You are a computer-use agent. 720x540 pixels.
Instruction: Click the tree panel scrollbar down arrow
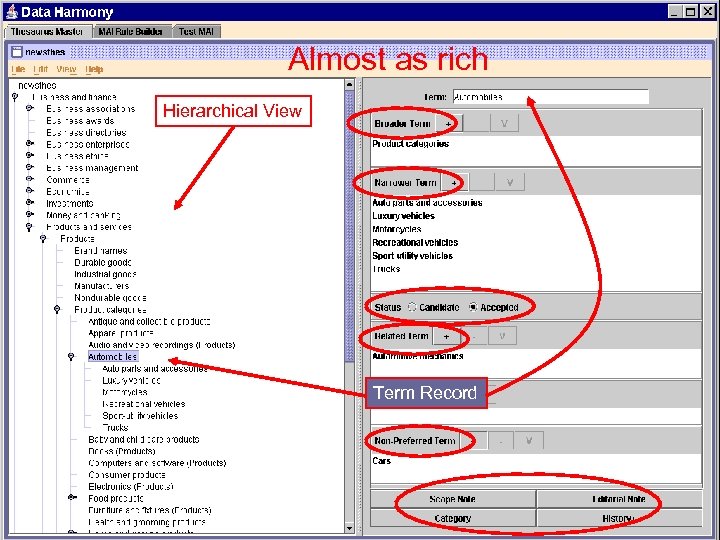pos(349,529)
